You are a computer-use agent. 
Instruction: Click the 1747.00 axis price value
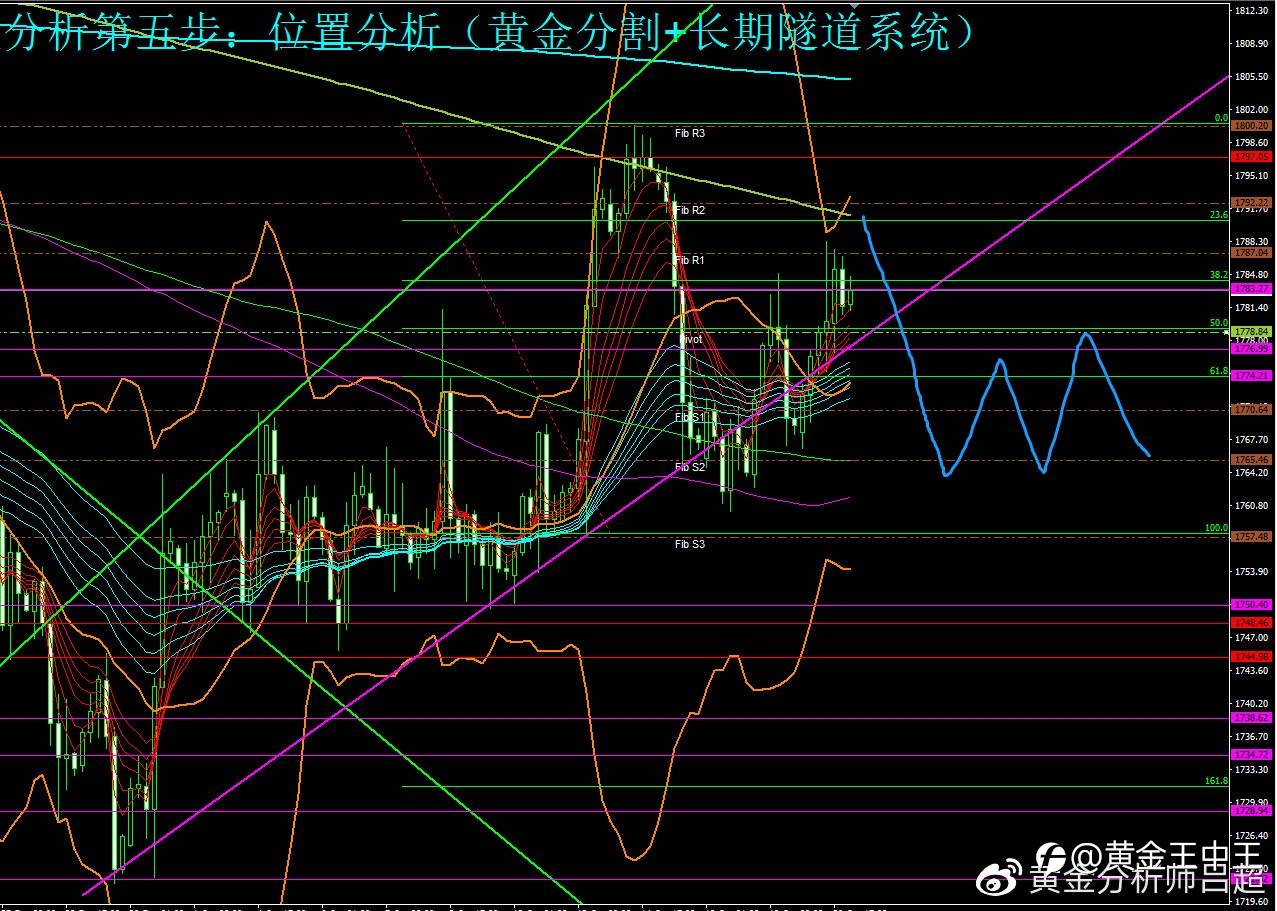1253,638
